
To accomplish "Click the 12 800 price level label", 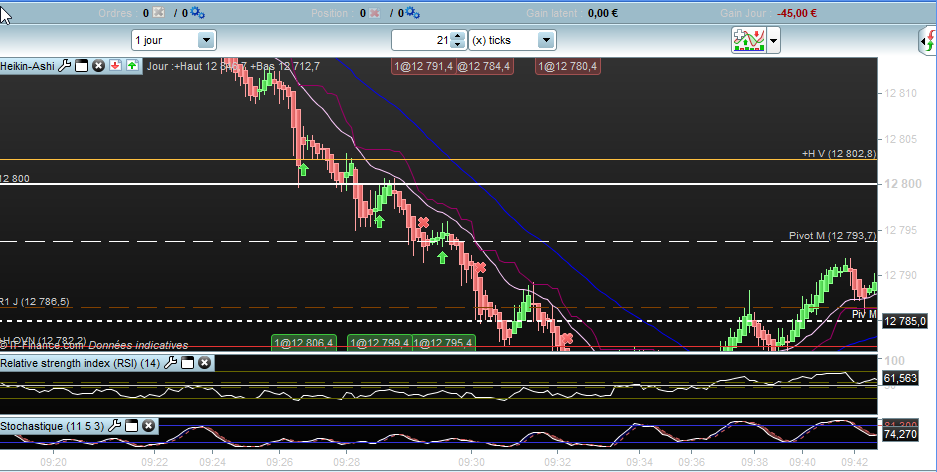I will pos(15,179).
